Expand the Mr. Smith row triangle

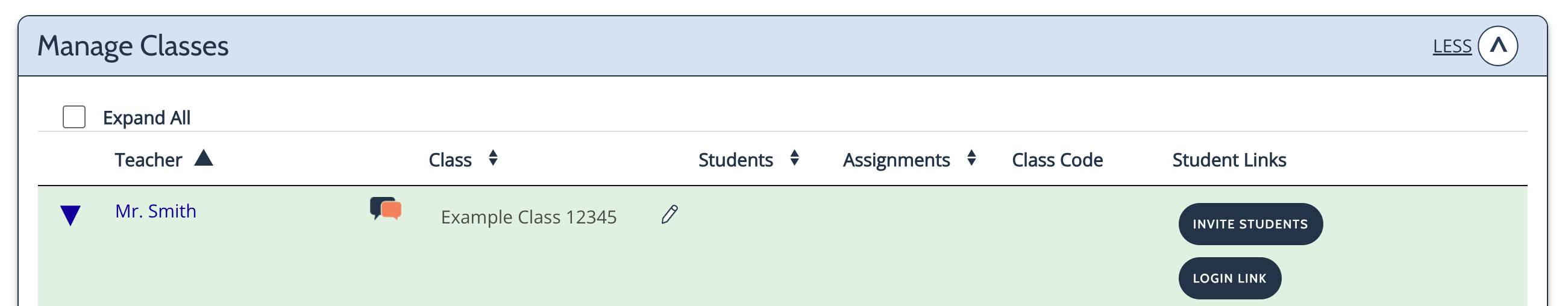pos(71,216)
